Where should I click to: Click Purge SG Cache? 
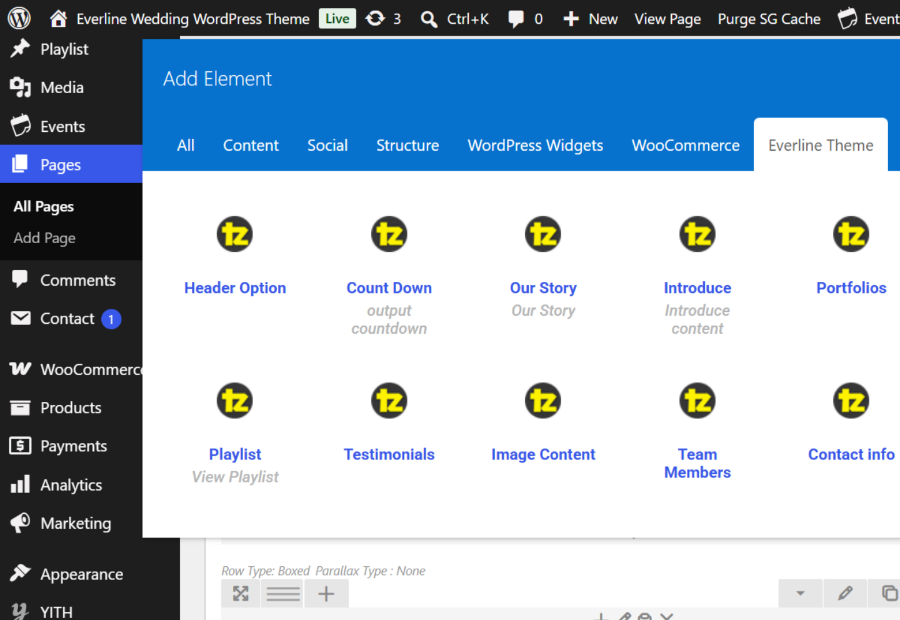tap(769, 19)
